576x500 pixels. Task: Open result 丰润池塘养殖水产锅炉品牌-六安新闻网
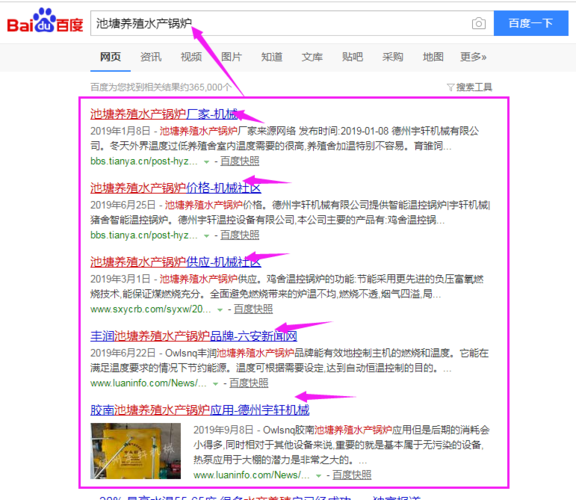tap(194, 336)
